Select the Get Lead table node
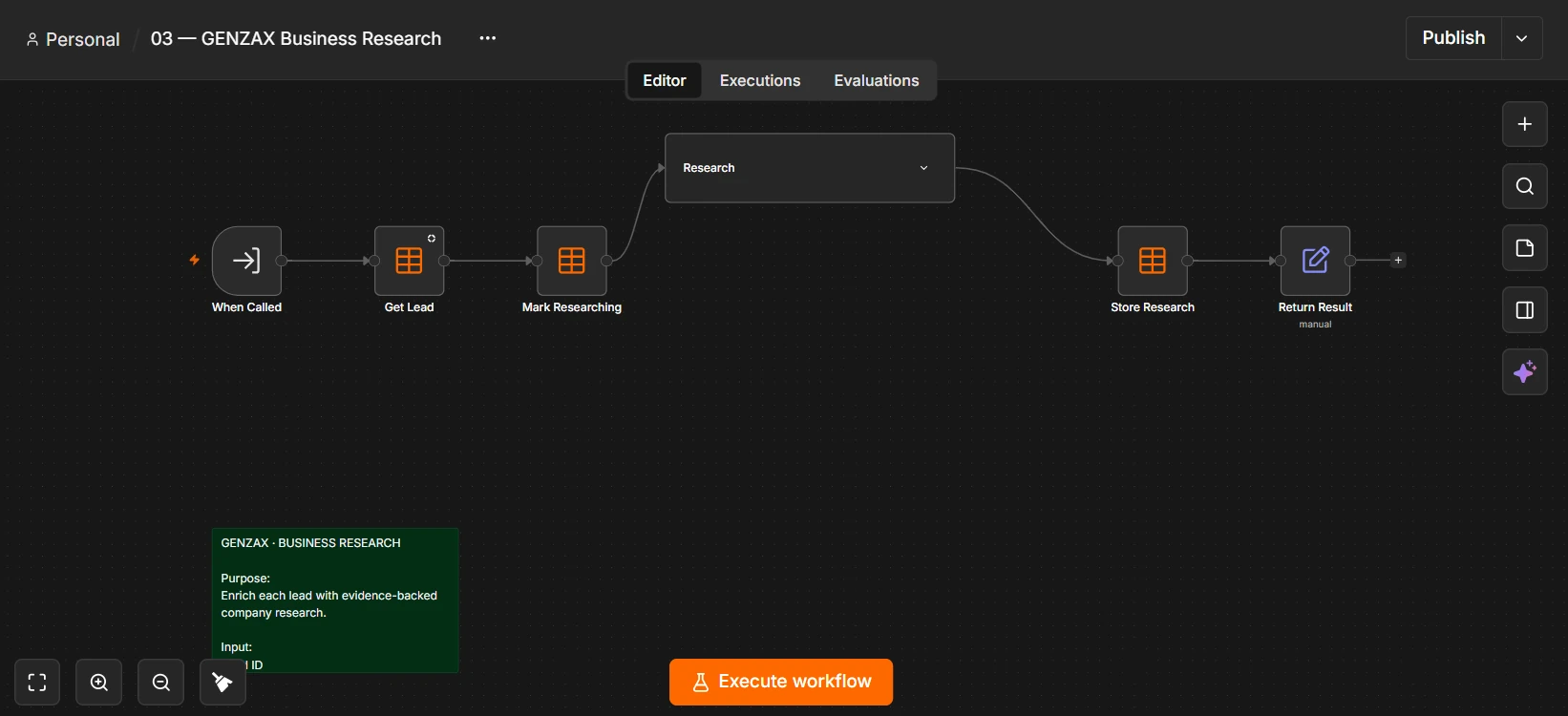1568x716 pixels. (409, 261)
